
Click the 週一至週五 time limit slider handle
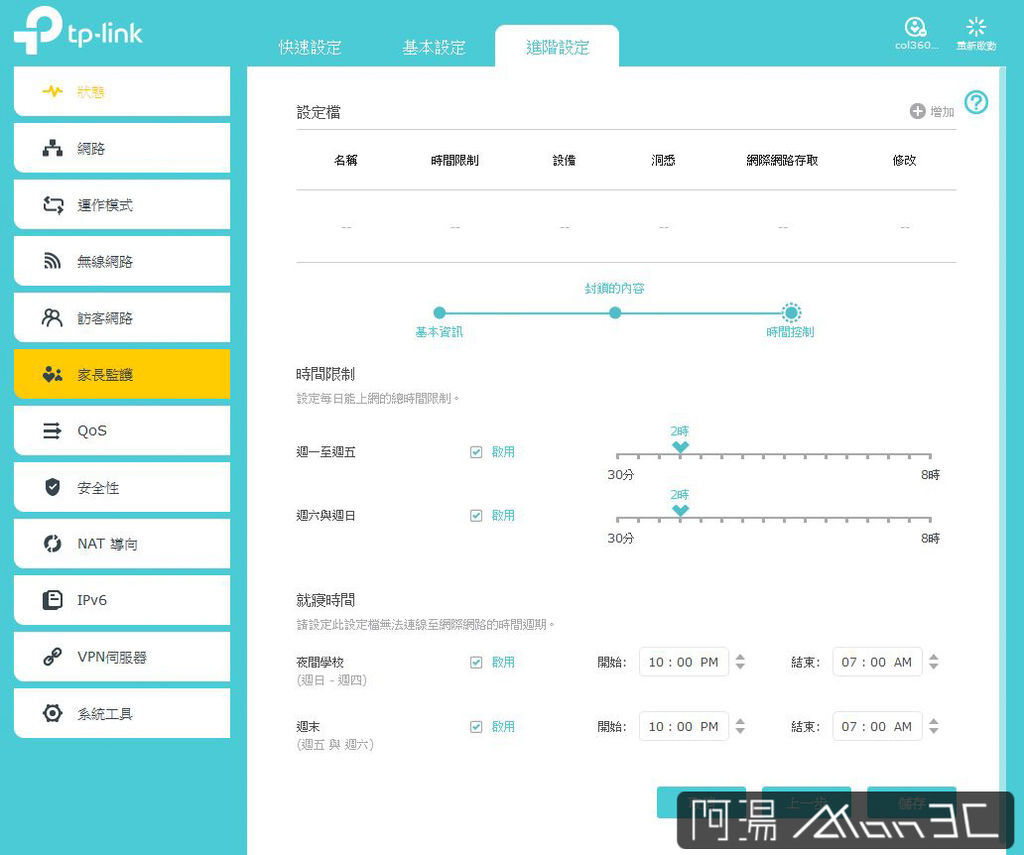pos(680,447)
